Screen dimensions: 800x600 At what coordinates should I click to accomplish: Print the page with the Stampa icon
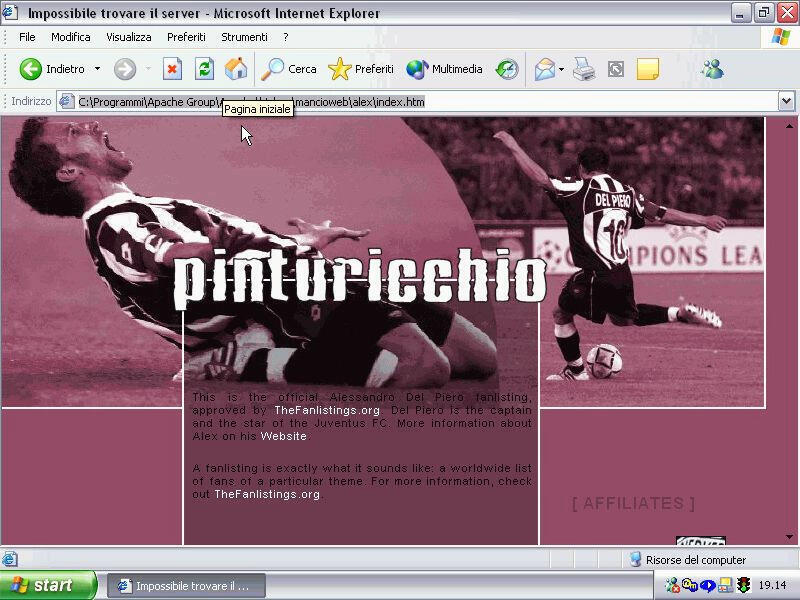(x=582, y=69)
